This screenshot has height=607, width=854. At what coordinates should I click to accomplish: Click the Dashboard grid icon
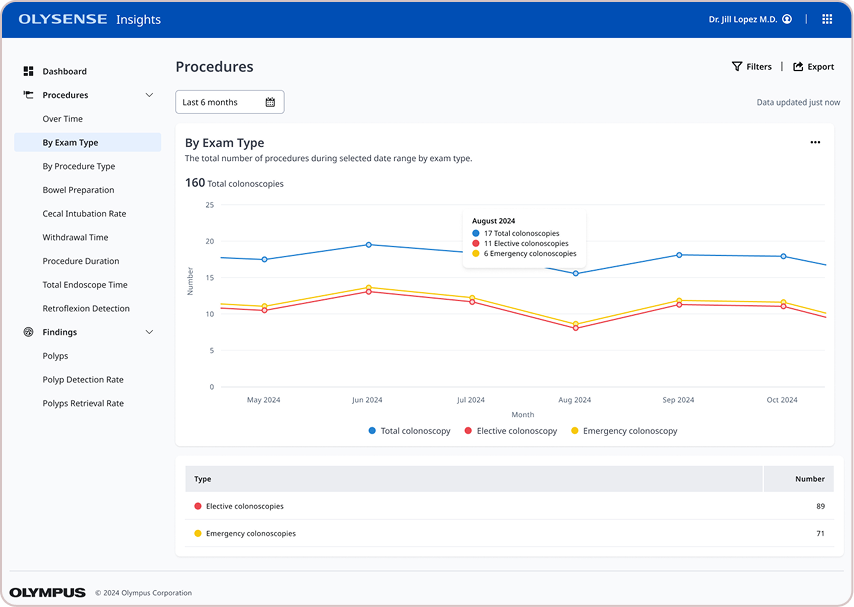pyautogui.click(x=28, y=71)
